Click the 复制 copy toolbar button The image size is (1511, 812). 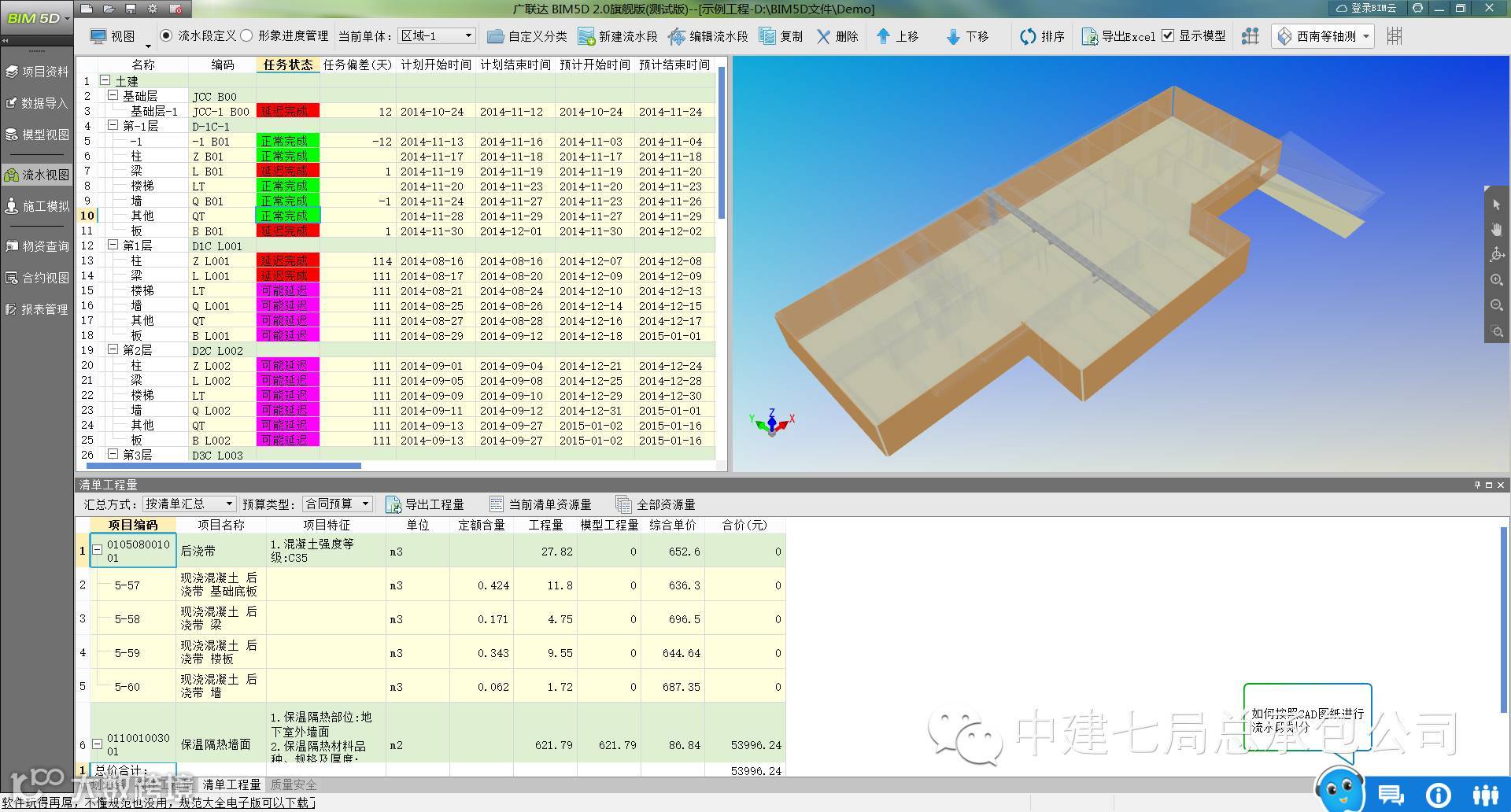pos(781,36)
